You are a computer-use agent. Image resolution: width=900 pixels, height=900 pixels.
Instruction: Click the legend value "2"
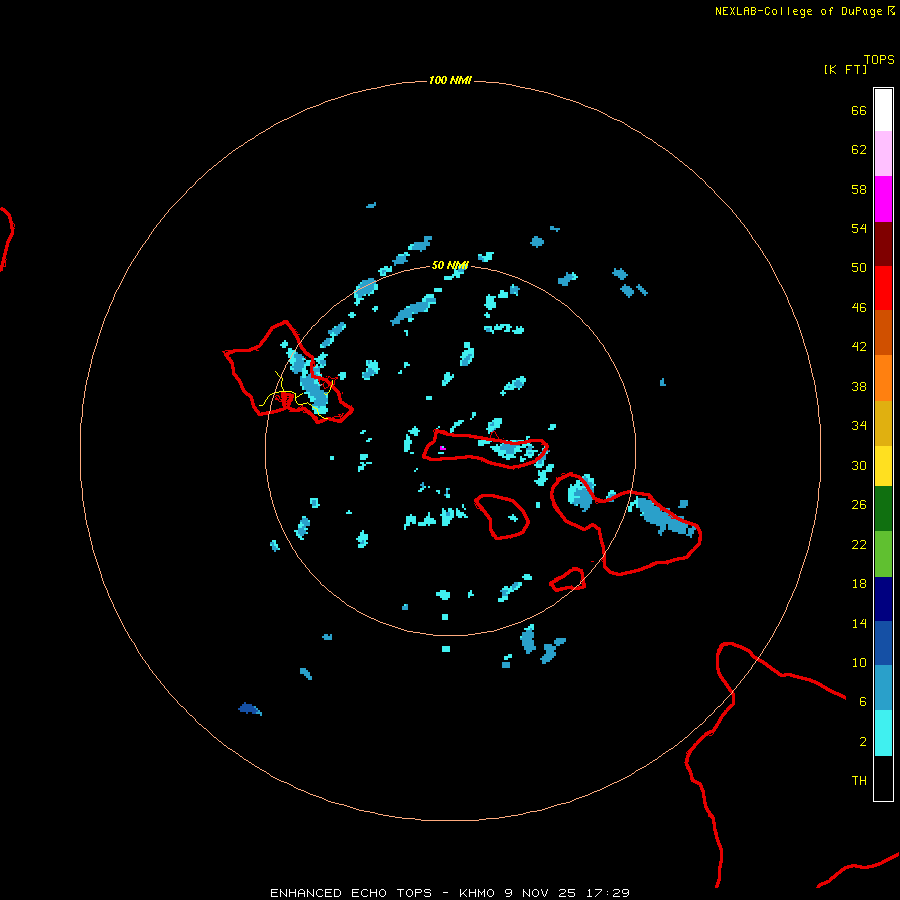point(863,742)
